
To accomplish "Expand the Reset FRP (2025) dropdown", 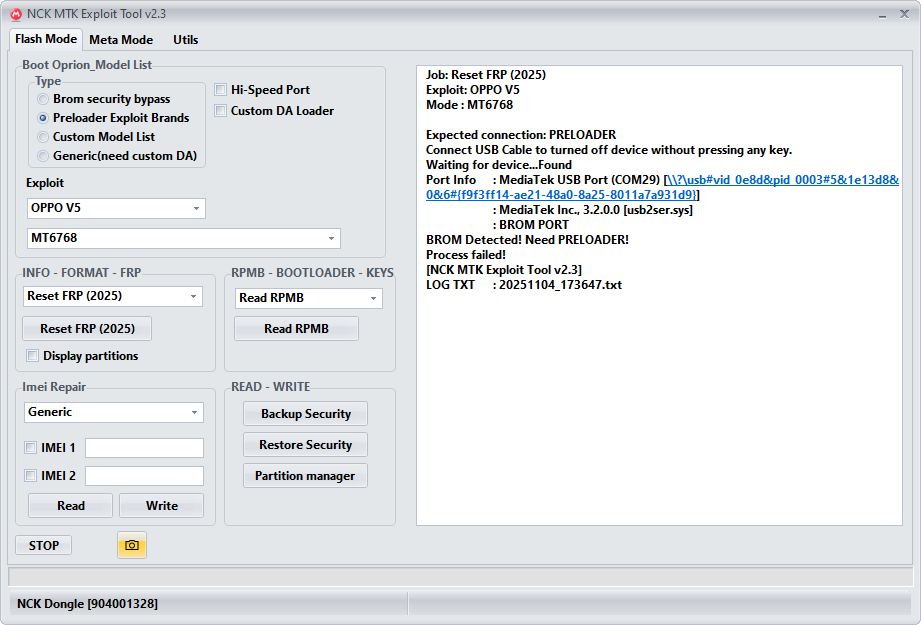I will coord(113,296).
